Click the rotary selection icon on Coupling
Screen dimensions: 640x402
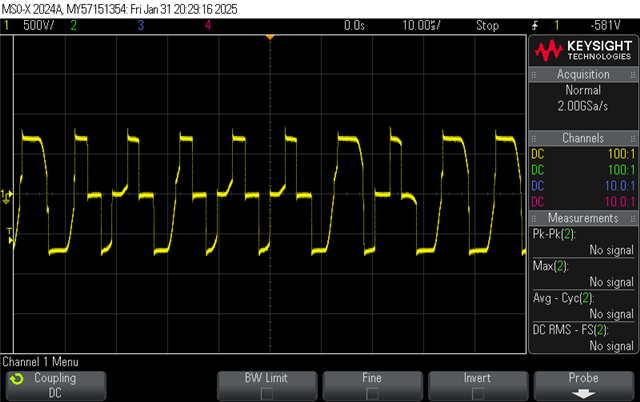(17, 379)
